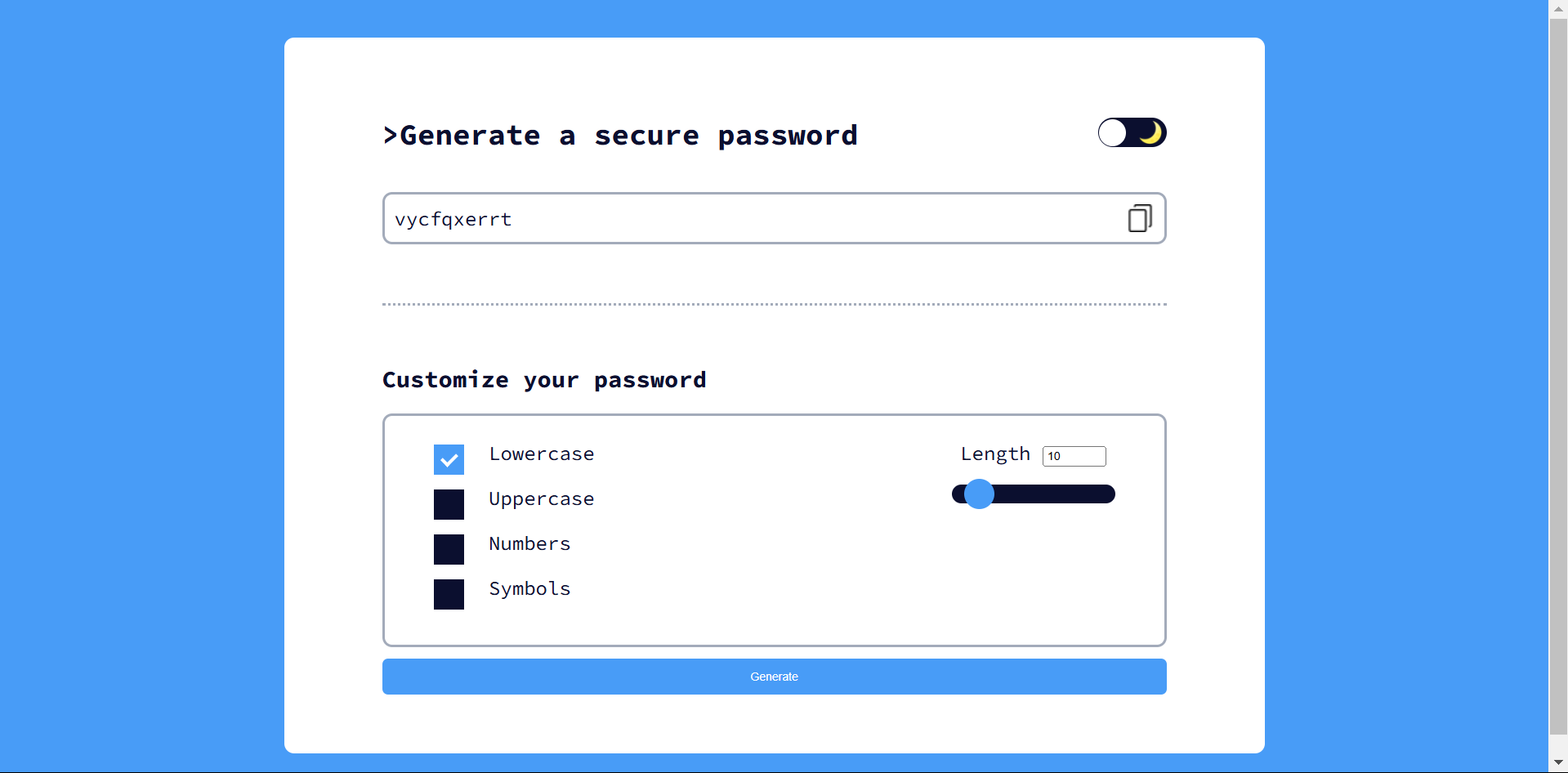Focus the Length number input
The width and height of the screenshot is (1568, 773).
(x=1074, y=456)
